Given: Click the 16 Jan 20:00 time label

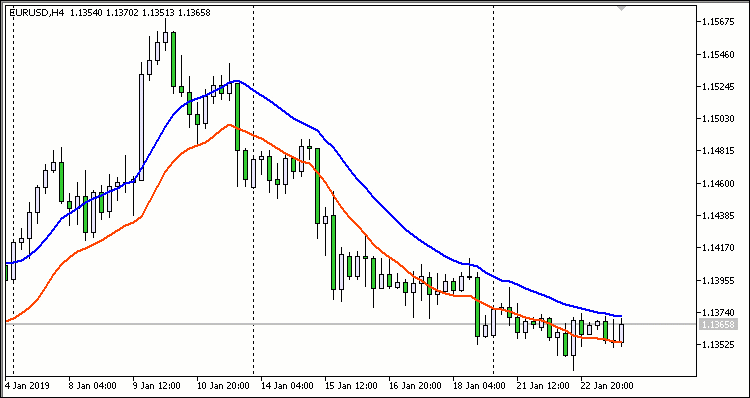Looking at the screenshot, I should 415,386.
